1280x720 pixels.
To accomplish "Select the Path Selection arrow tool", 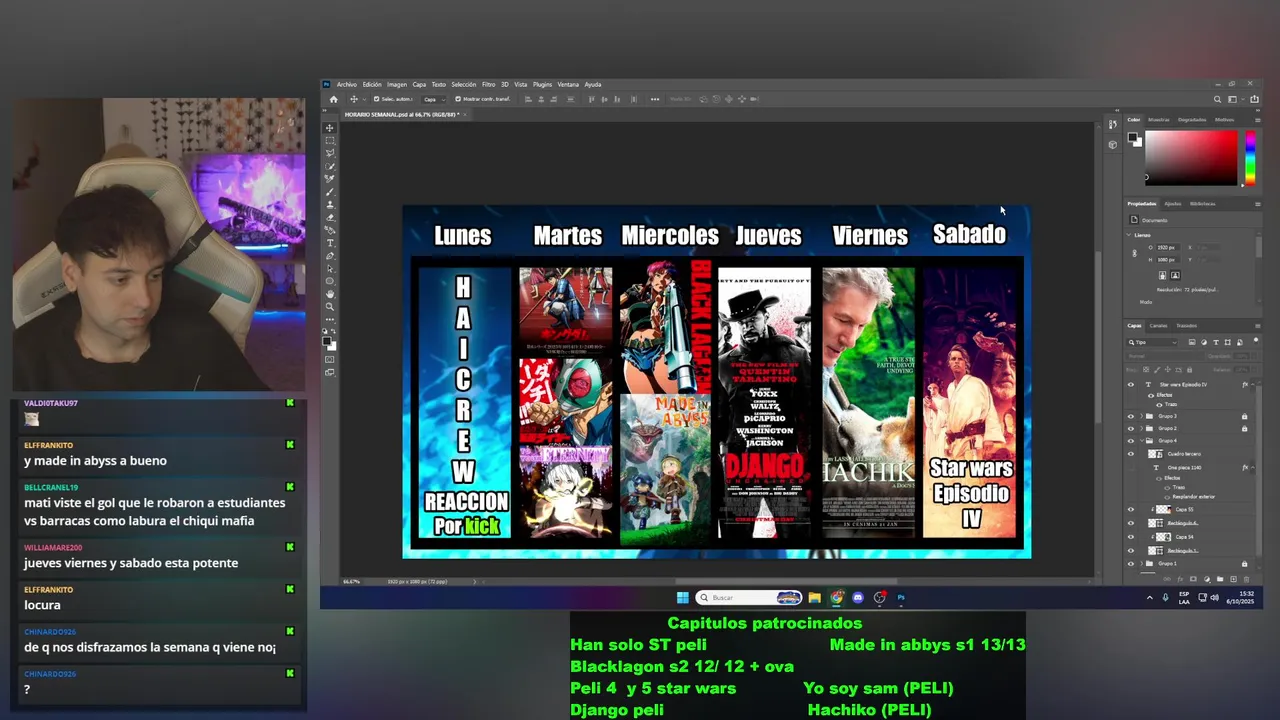I will (x=330, y=268).
